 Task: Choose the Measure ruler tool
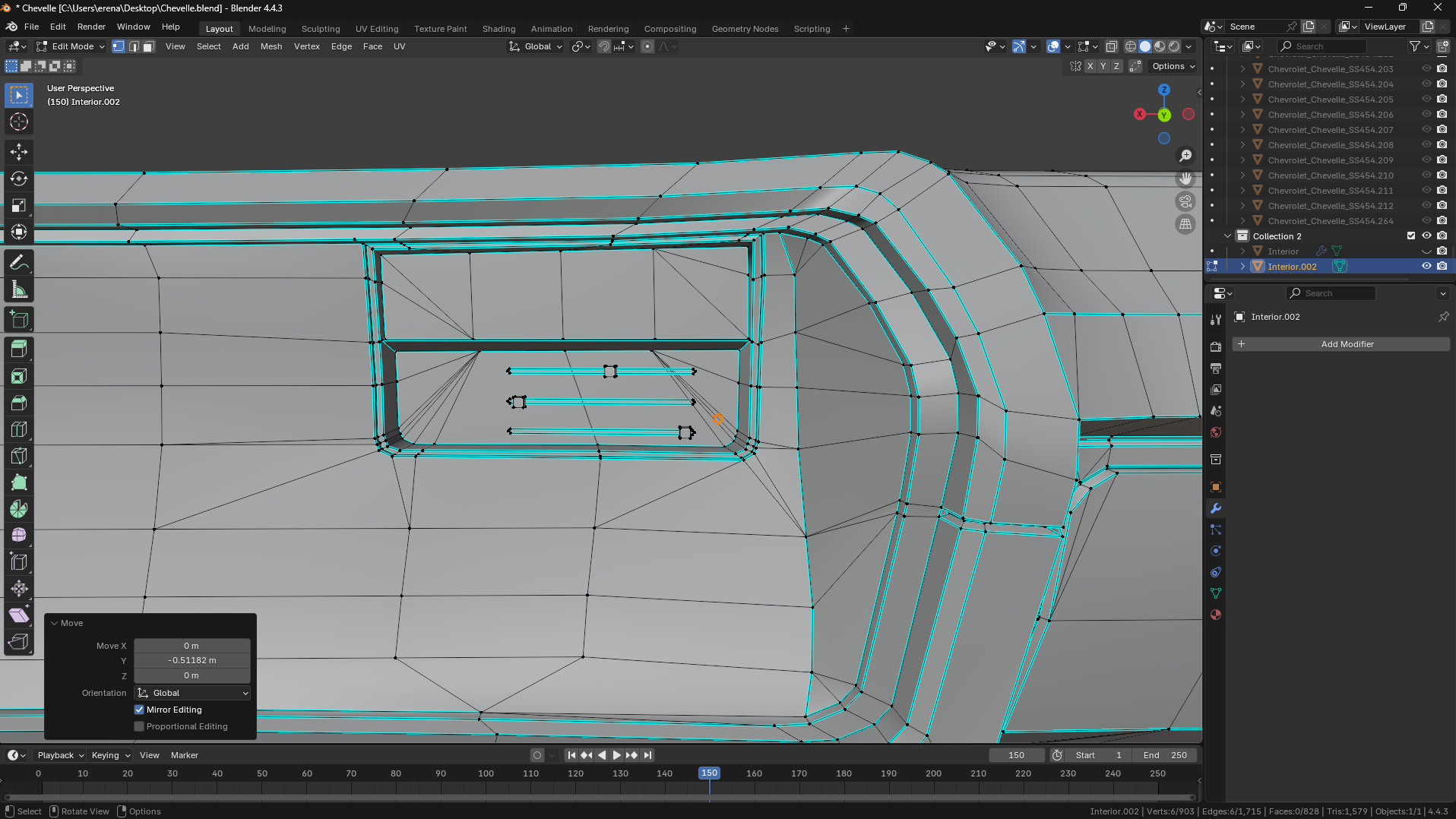point(19,289)
